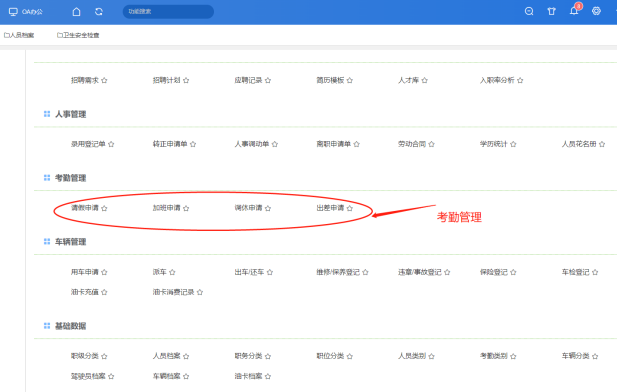This screenshot has width=617, height=392.
Task: Open the 入职率分析 link
Action: pyautogui.click(x=497, y=80)
